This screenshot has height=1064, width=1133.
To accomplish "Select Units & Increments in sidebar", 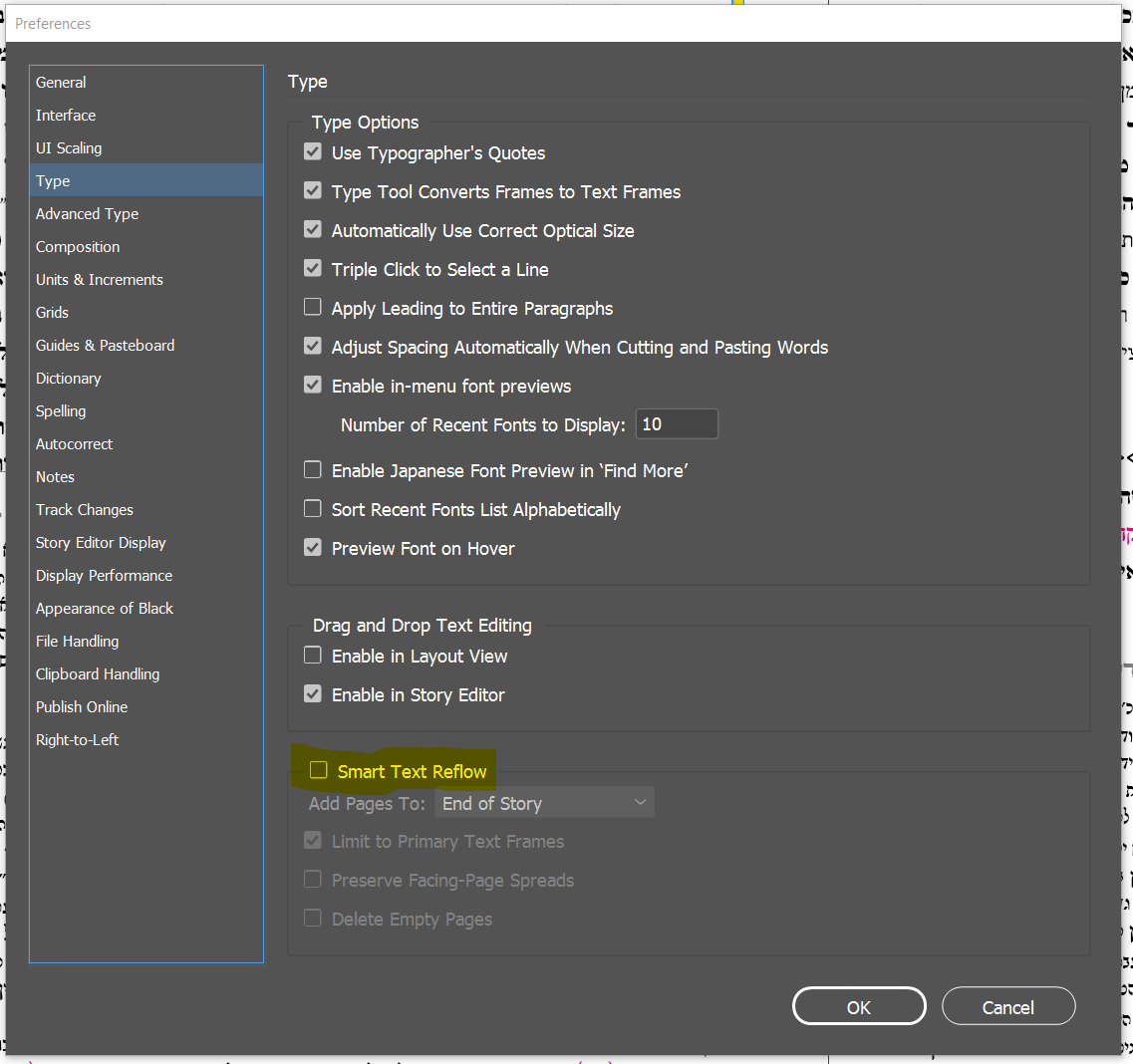I will [x=100, y=280].
